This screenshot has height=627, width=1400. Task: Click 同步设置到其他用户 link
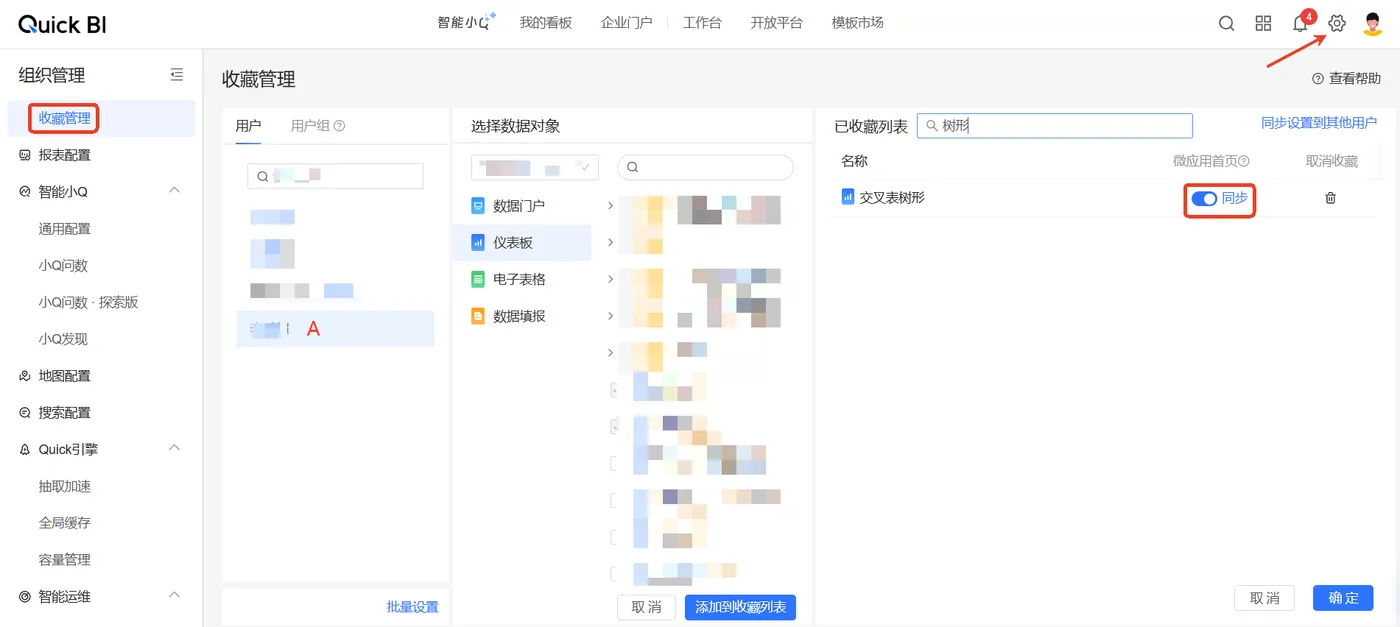(1319, 123)
